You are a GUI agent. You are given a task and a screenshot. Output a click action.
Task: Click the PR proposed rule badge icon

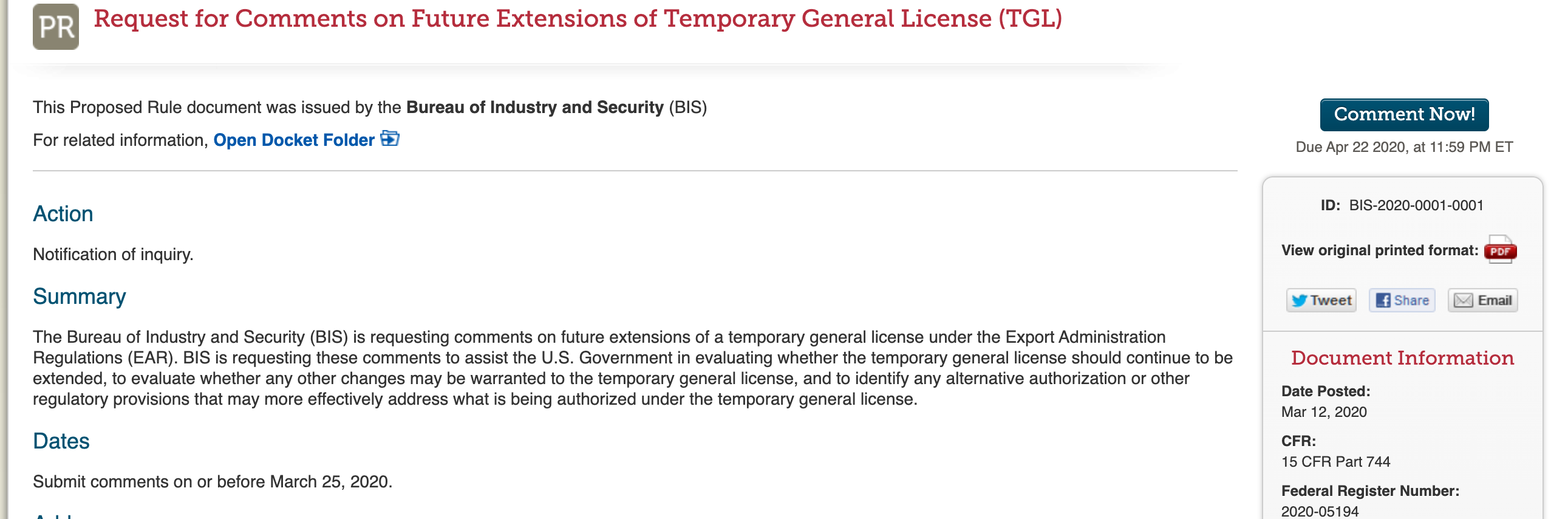tap(55, 27)
